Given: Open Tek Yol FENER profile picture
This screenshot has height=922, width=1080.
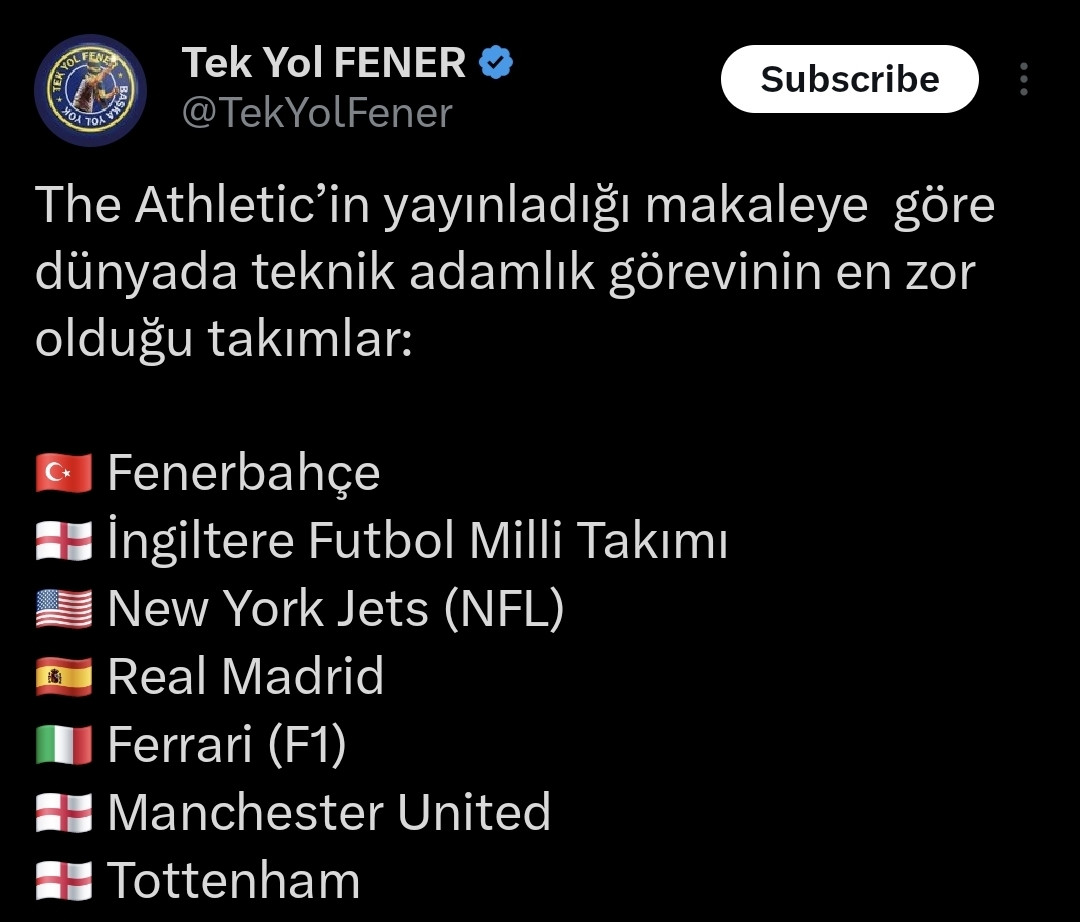Looking at the screenshot, I should [x=90, y=90].
